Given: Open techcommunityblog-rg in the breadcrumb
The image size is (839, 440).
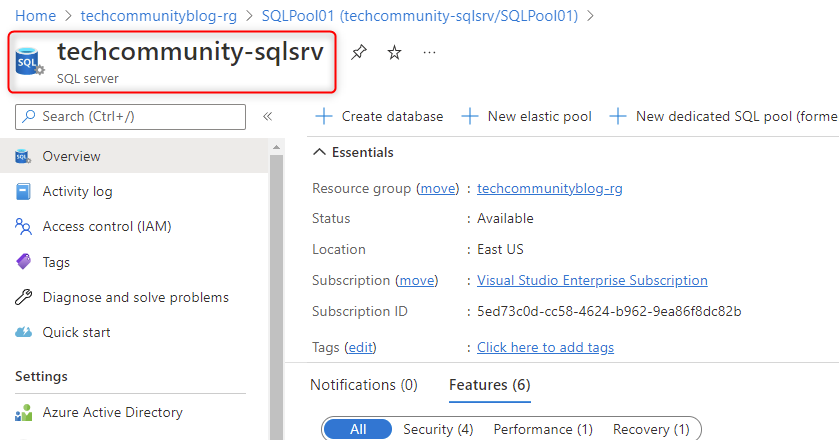Looking at the screenshot, I should (158, 16).
